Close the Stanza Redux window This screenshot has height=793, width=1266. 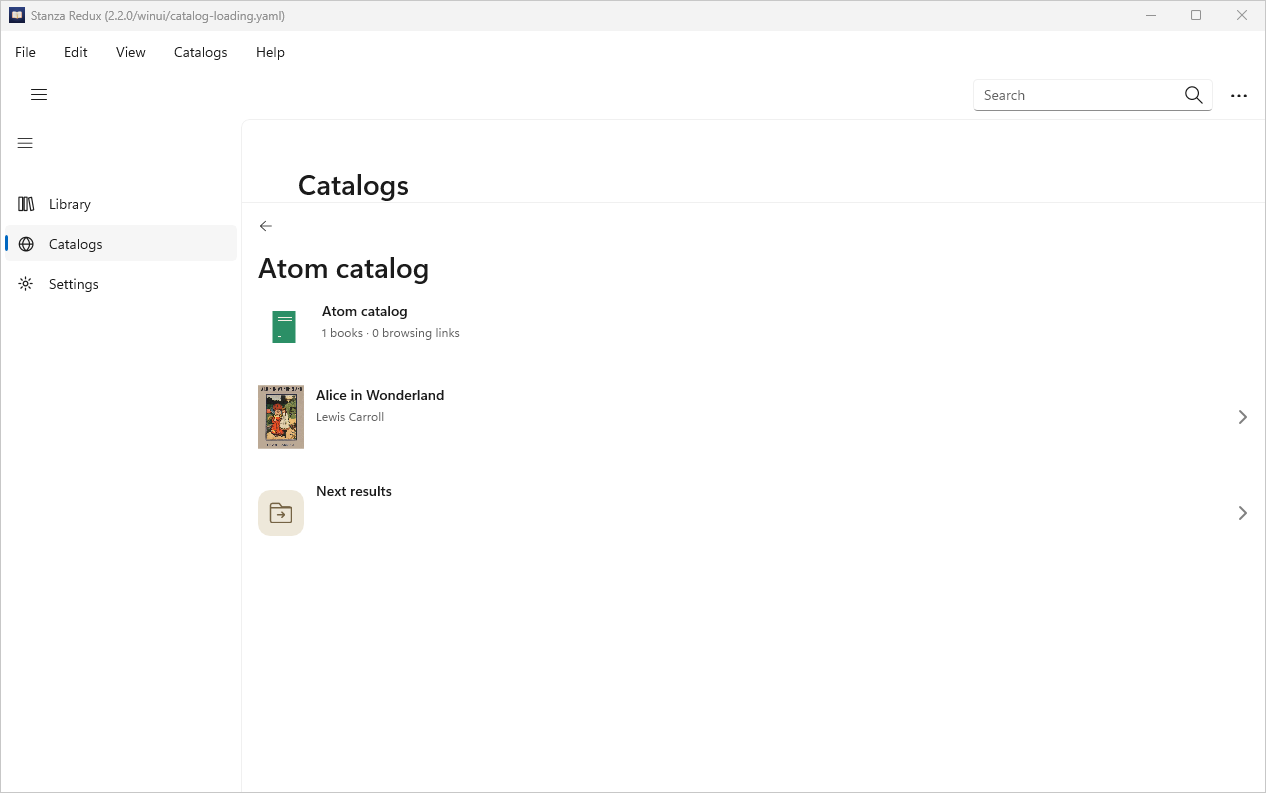point(1242,15)
